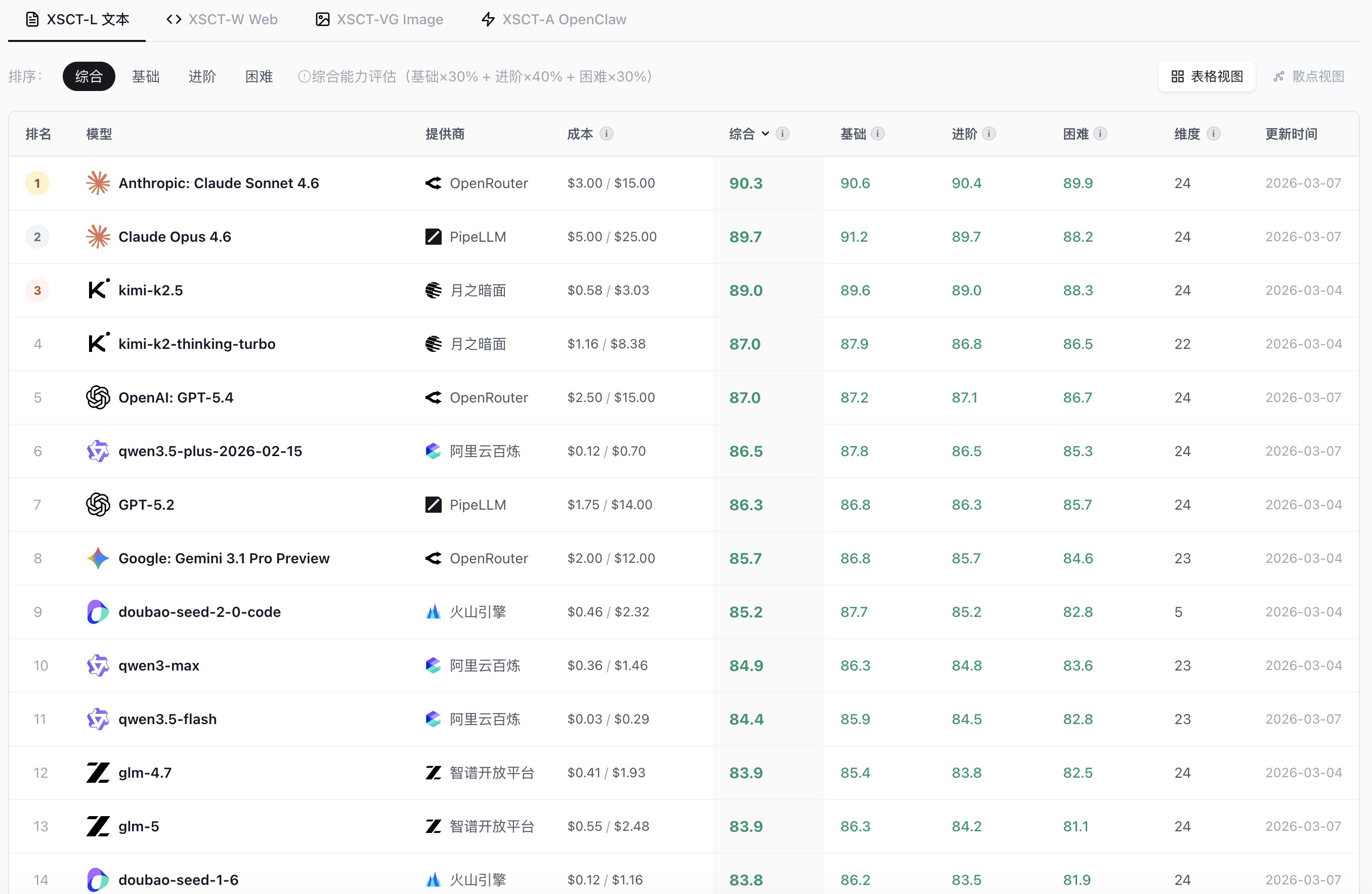Click the Claude Sonnet 4.6 starburst logo
1372x894 pixels.
(x=98, y=183)
